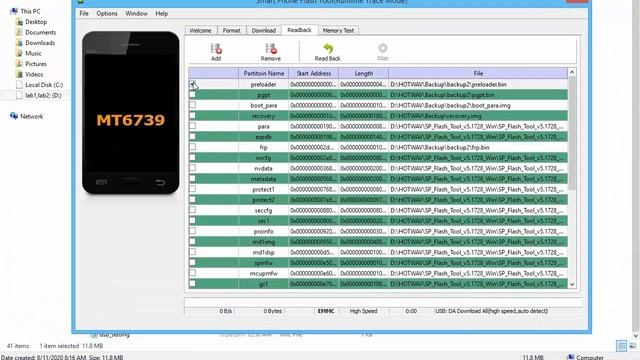Click the Start Address column header
The image size is (640, 360).
[x=313, y=73]
